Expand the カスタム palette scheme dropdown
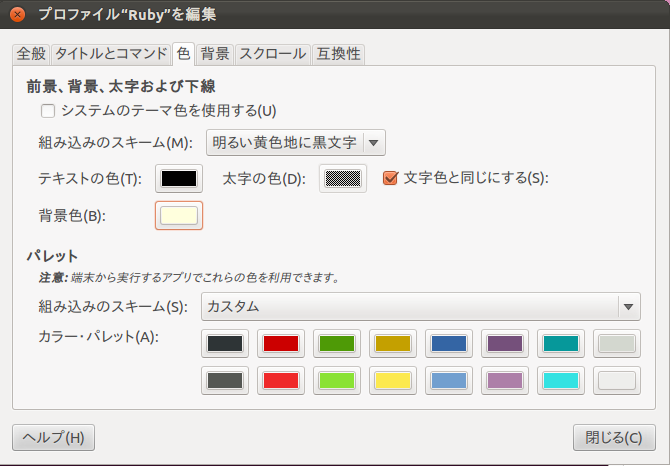 [x=421, y=307]
